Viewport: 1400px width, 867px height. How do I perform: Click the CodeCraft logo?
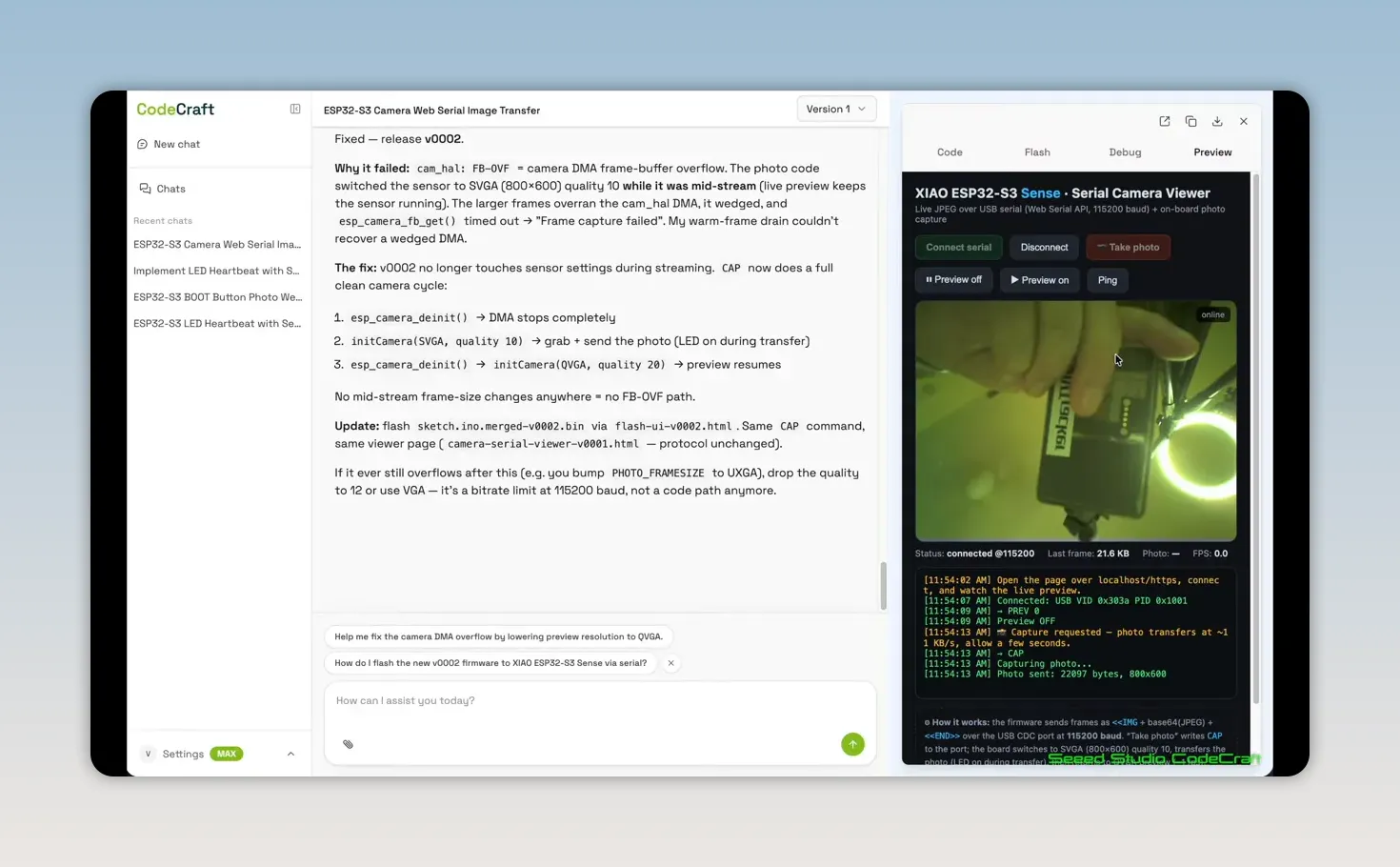[x=175, y=110]
